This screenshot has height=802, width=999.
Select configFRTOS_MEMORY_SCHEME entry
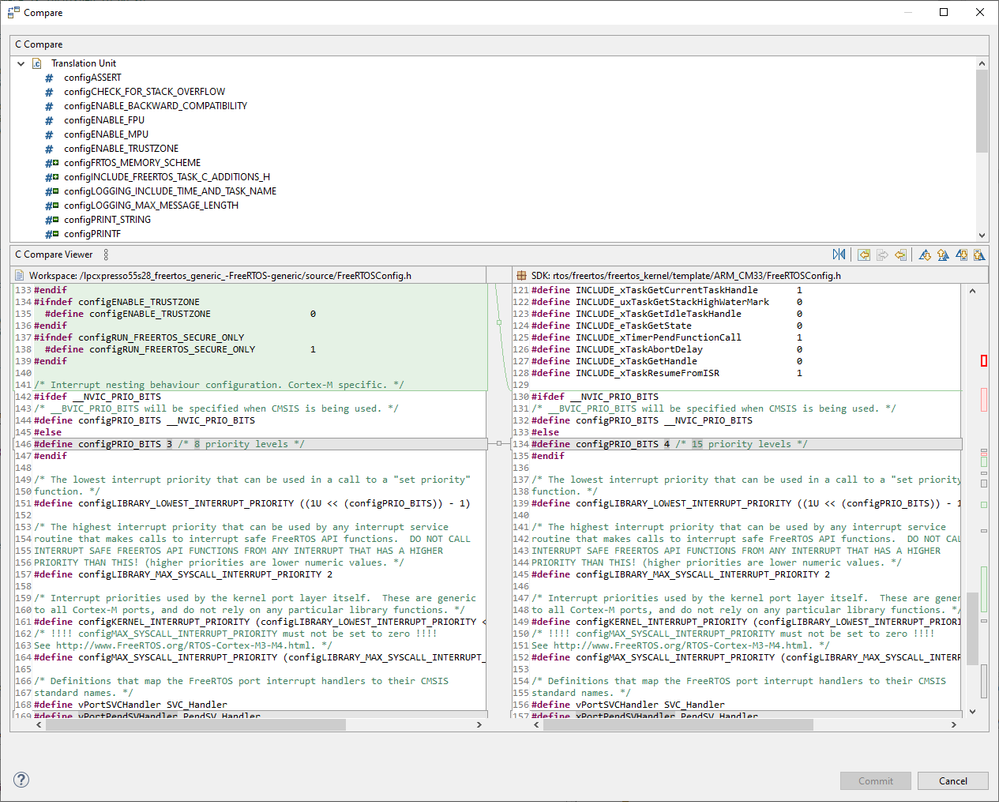click(132, 163)
